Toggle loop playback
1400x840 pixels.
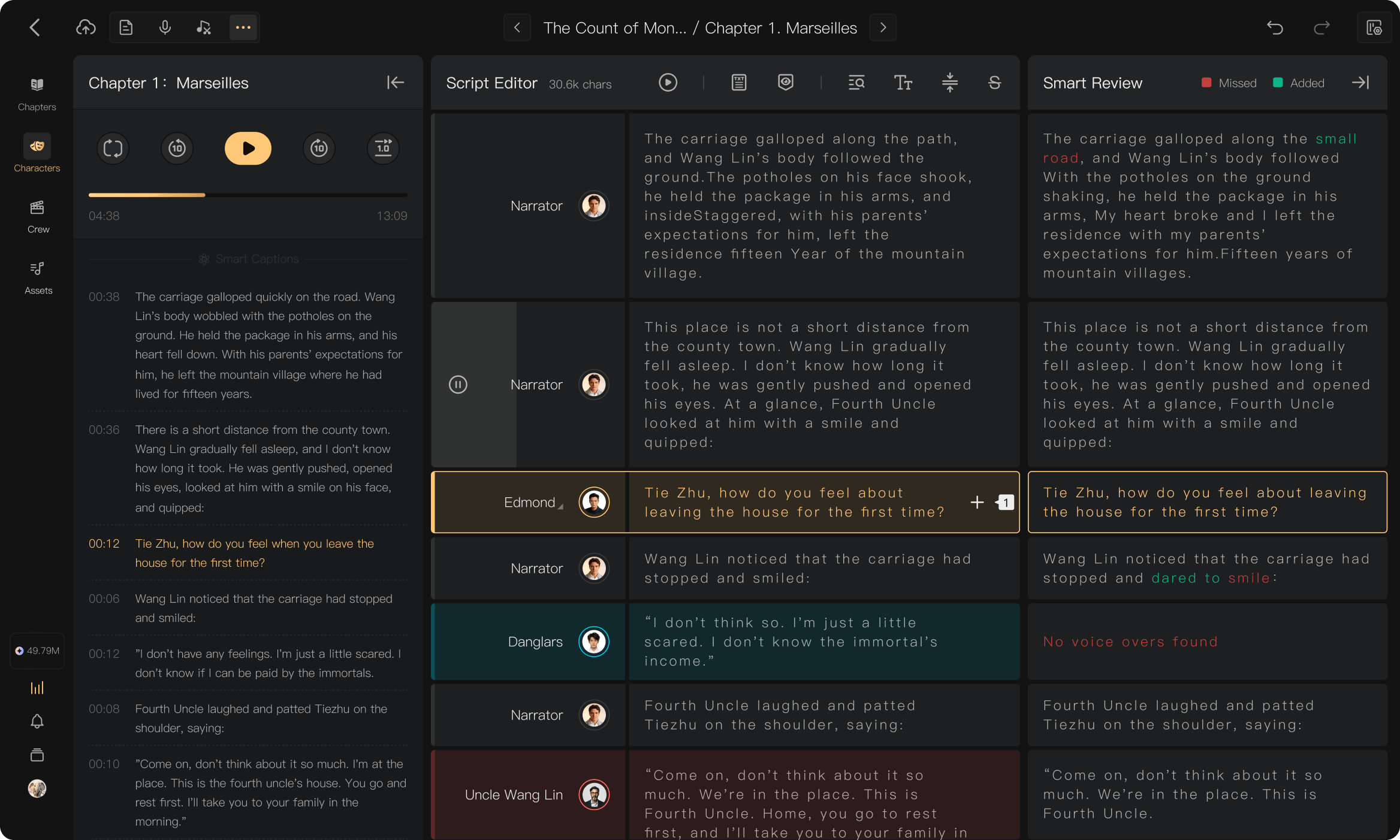pos(113,148)
